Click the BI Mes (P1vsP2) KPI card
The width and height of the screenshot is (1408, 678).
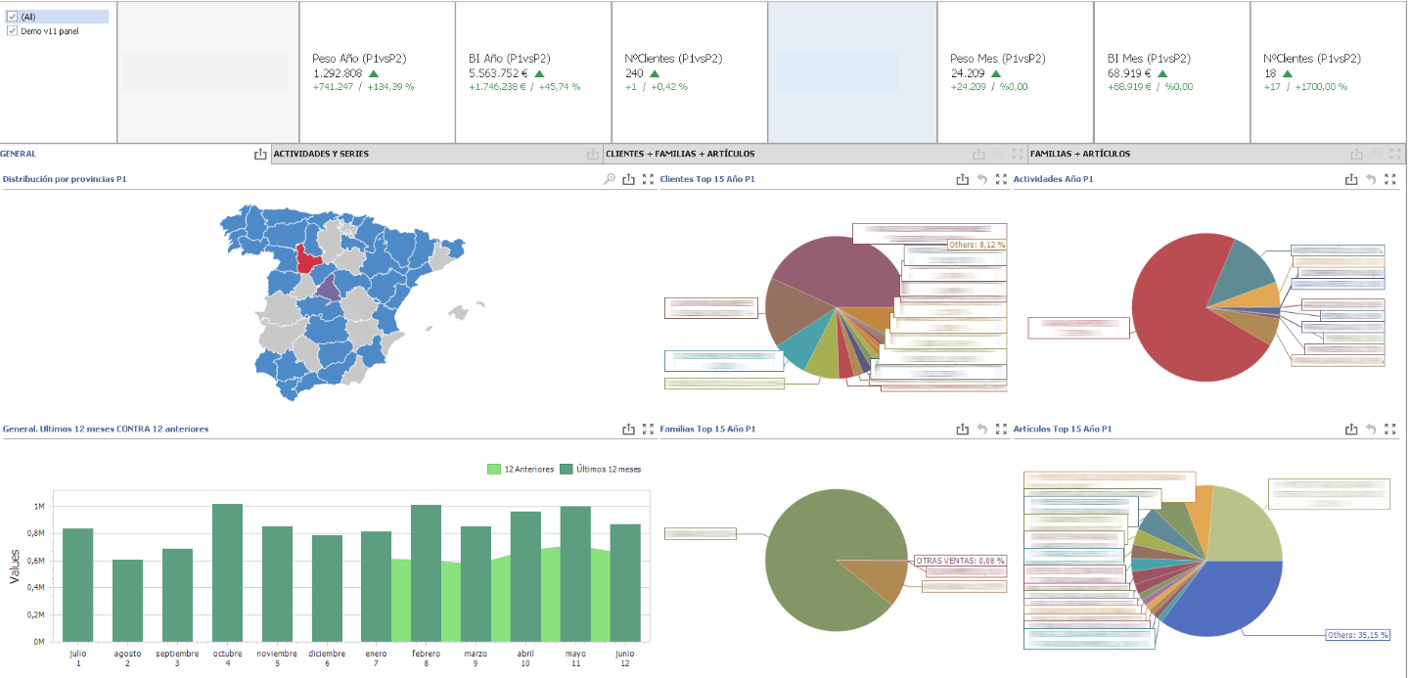point(1171,72)
